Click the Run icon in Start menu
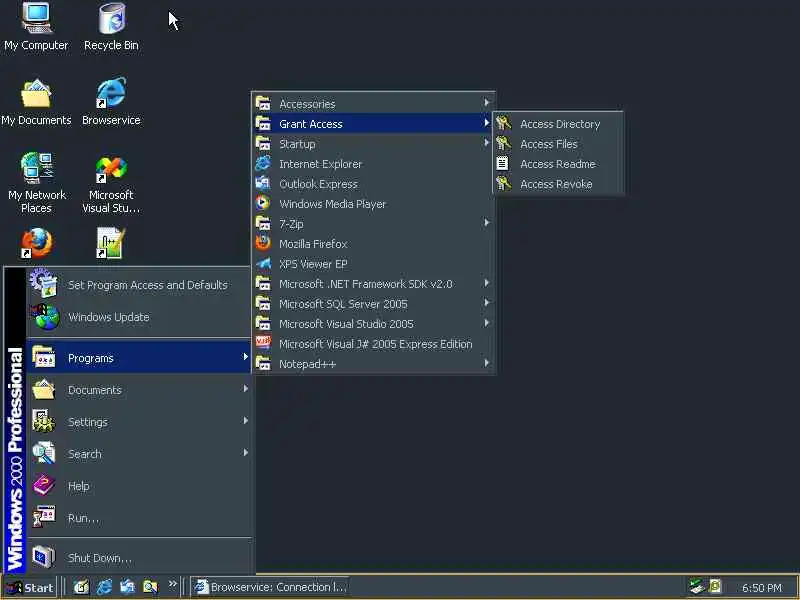This screenshot has height=600, width=800. [44, 517]
